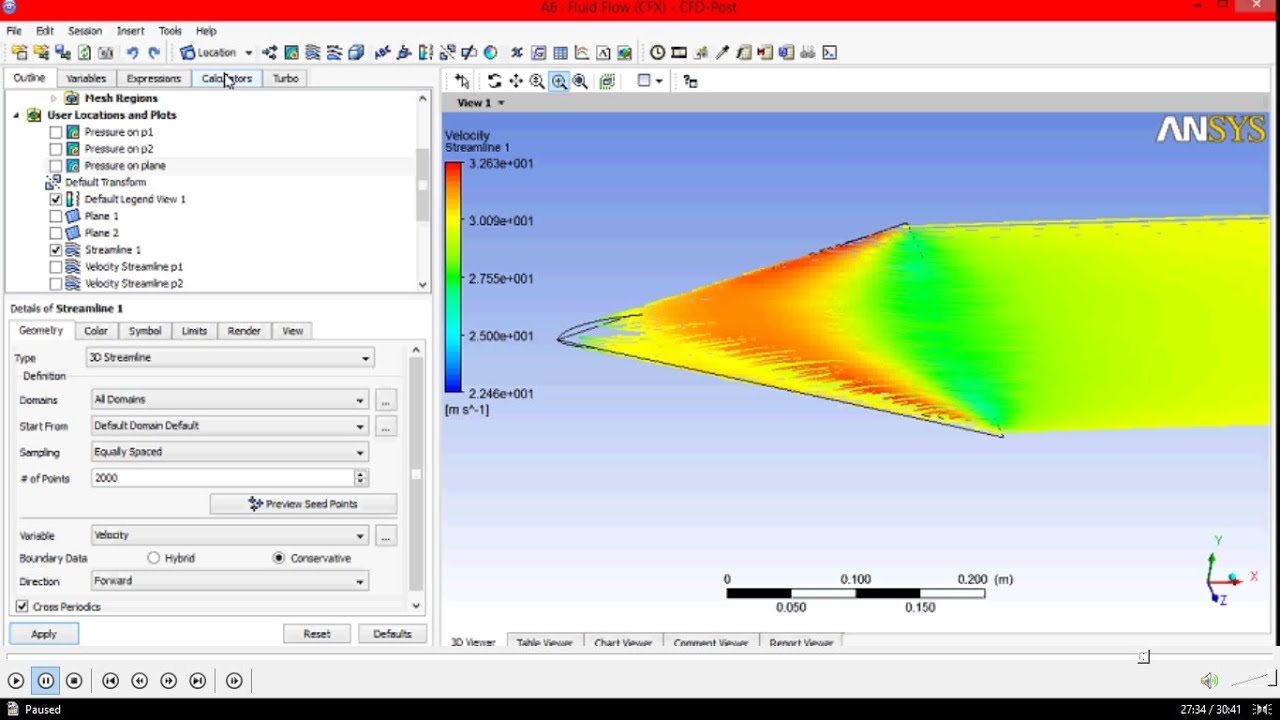Collapse User Locations and Plots node

(16, 115)
